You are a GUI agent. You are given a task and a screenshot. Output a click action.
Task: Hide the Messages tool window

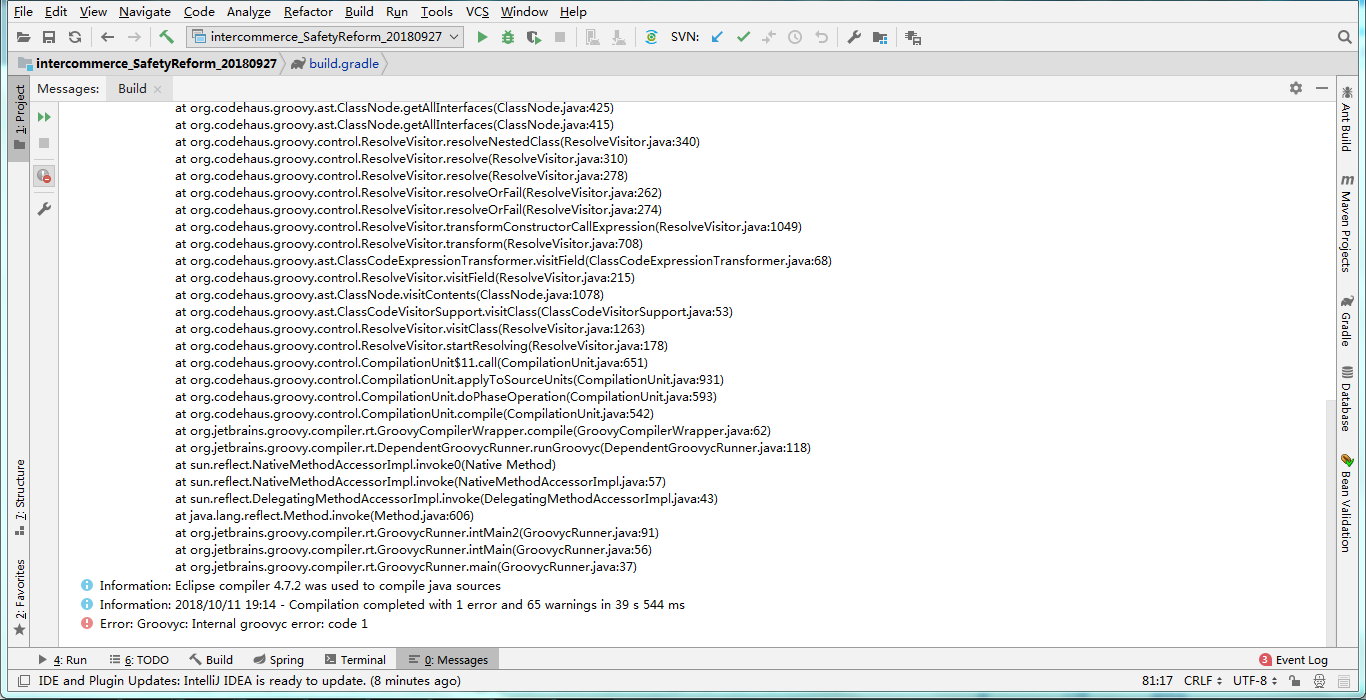(x=1322, y=88)
